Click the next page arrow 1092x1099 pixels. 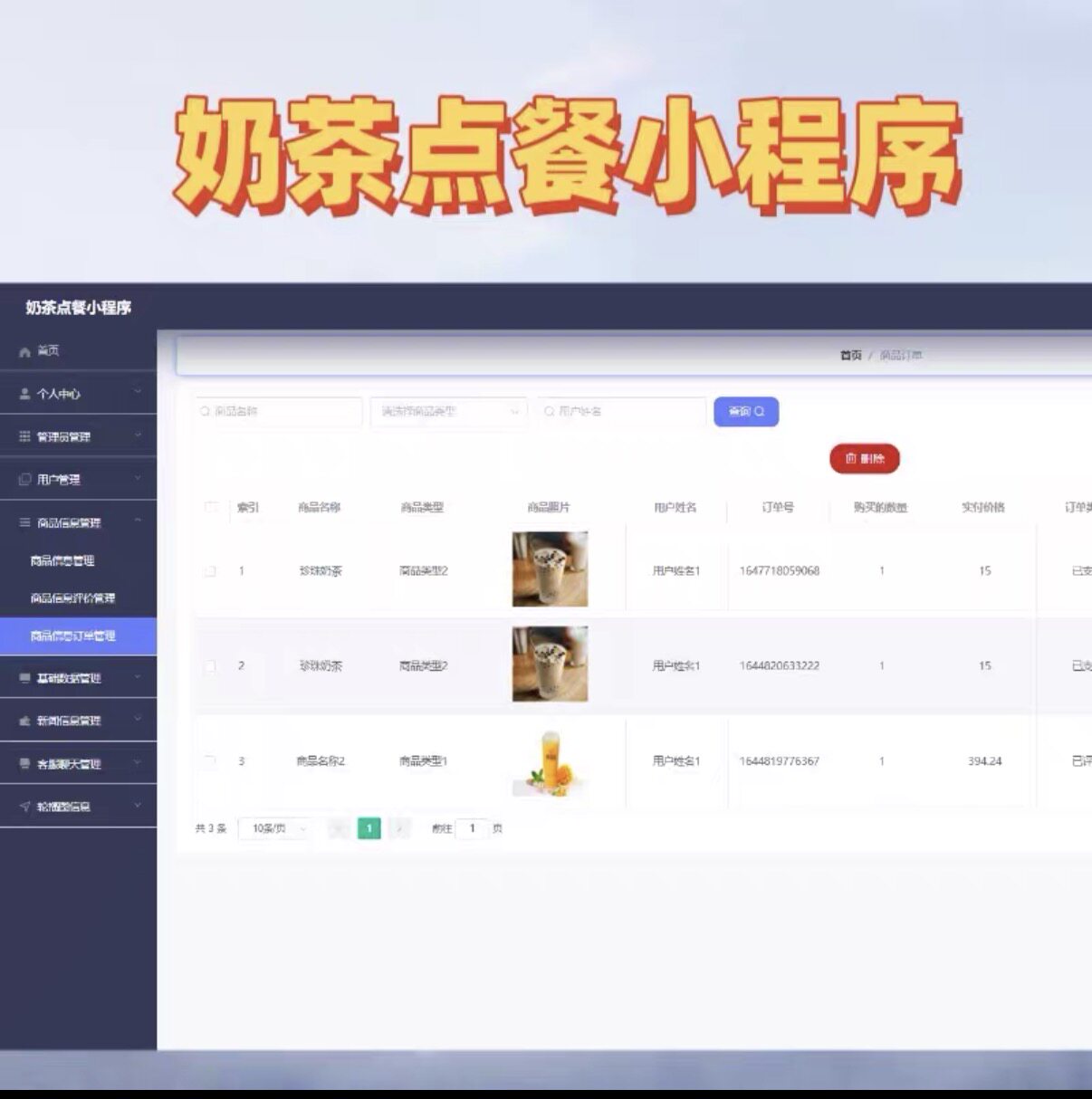(399, 828)
